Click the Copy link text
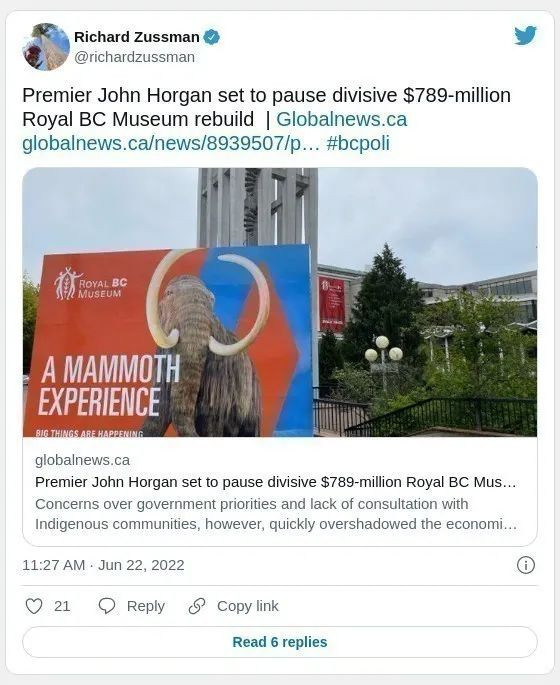This screenshot has height=685, width=560. 248,606
